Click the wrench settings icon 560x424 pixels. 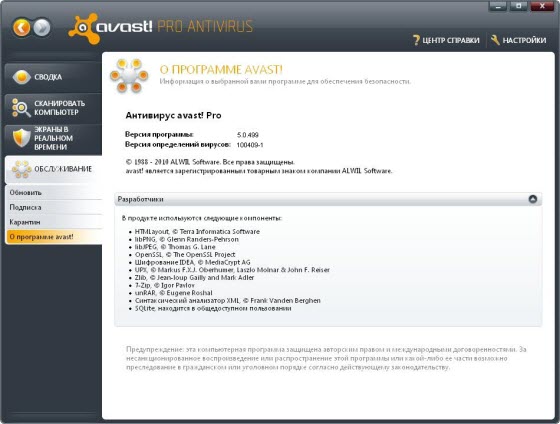495,40
